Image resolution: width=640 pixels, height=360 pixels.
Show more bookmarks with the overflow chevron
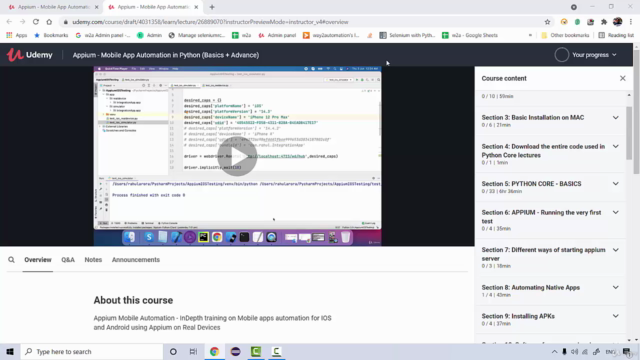pyautogui.click(x=530, y=36)
